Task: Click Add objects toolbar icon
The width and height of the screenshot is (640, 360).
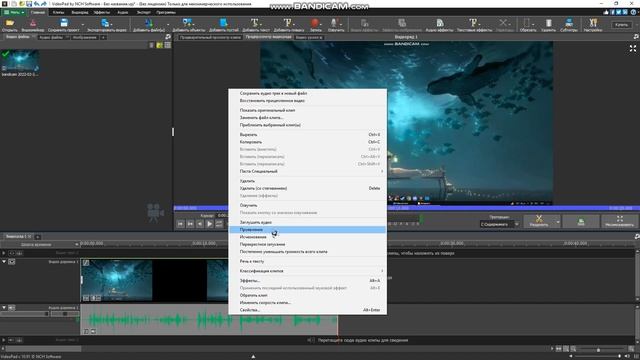Action: pyautogui.click(x=188, y=24)
